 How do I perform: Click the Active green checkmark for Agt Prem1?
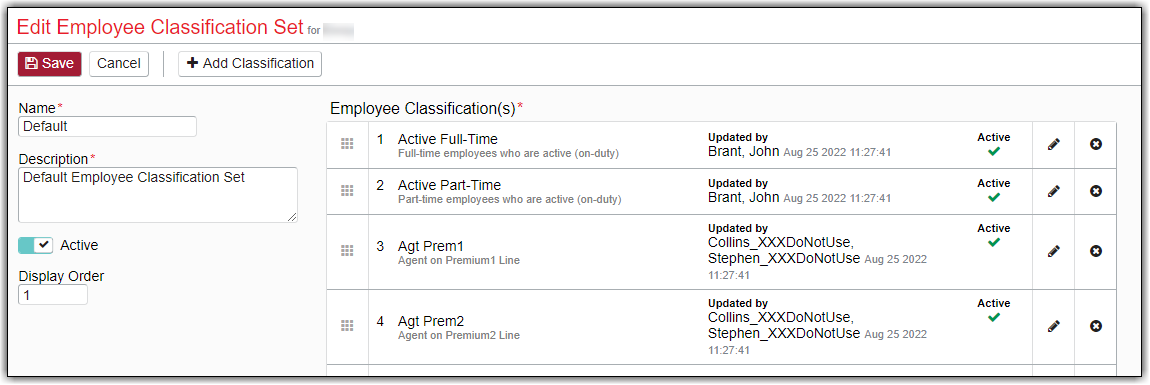point(994,243)
